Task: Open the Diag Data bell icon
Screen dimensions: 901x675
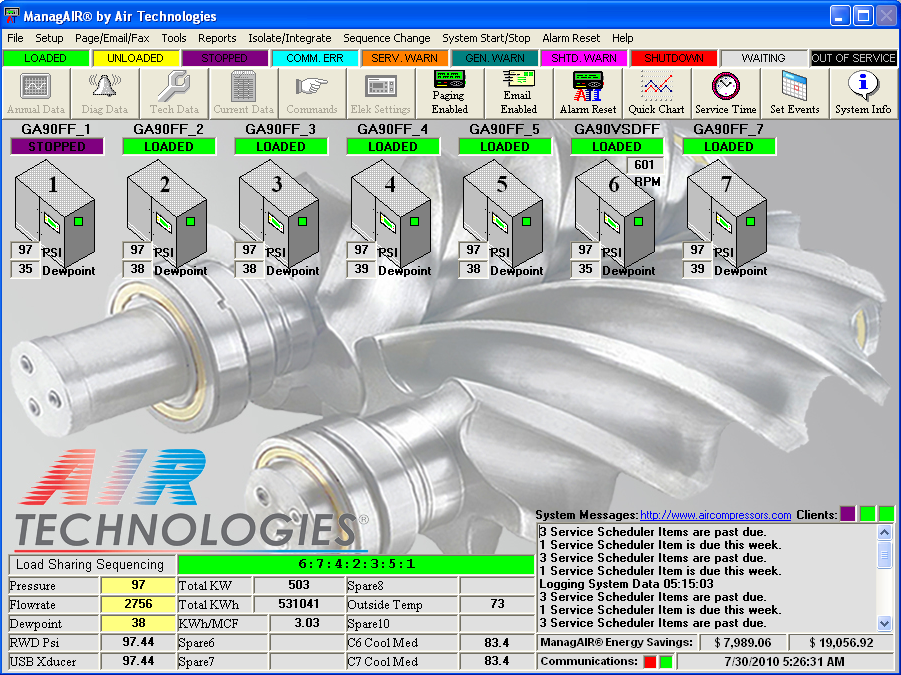Action: point(104,93)
